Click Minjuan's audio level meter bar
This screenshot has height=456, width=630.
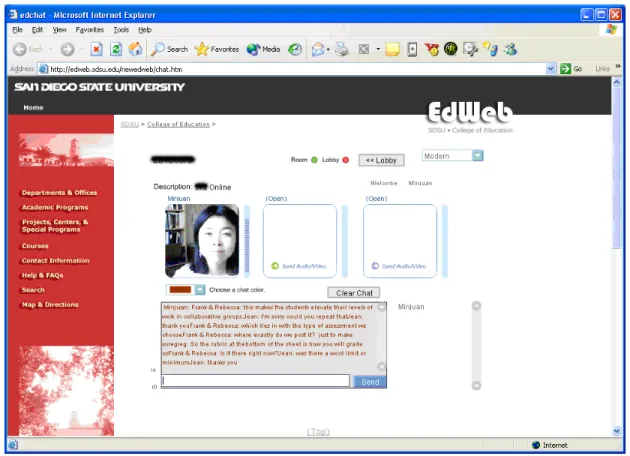click(247, 241)
